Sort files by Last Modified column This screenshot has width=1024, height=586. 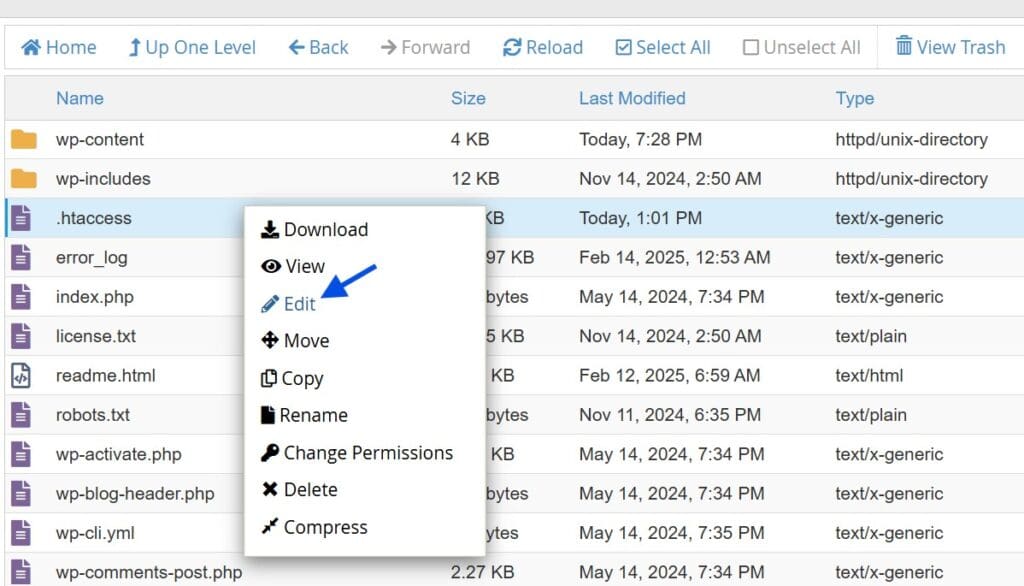pyautogui.click(x=632, y=98)
